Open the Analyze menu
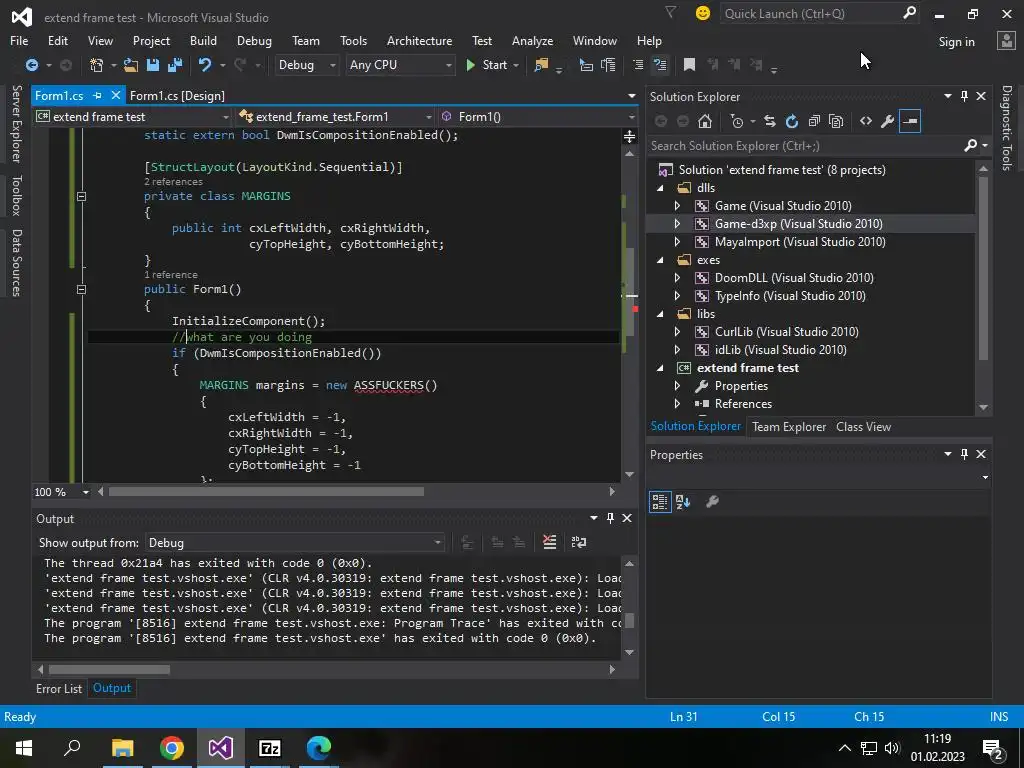Viewport: 1024px width, 768px height. pyautogui.click(x=532, y=40)
